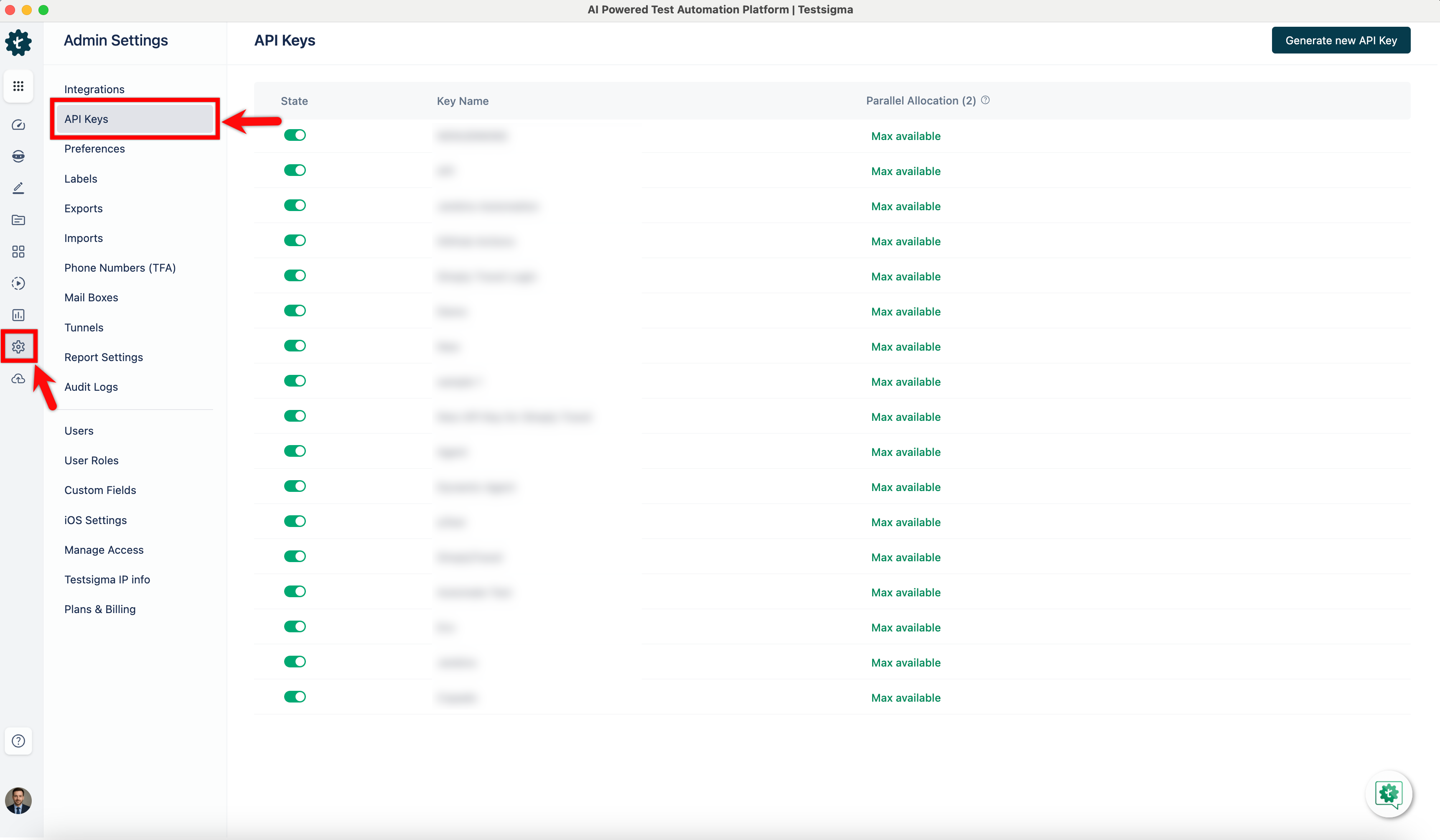This screenshot has width=1440, height=840.
Task: Open the user profile avatar
Action: 18,801
